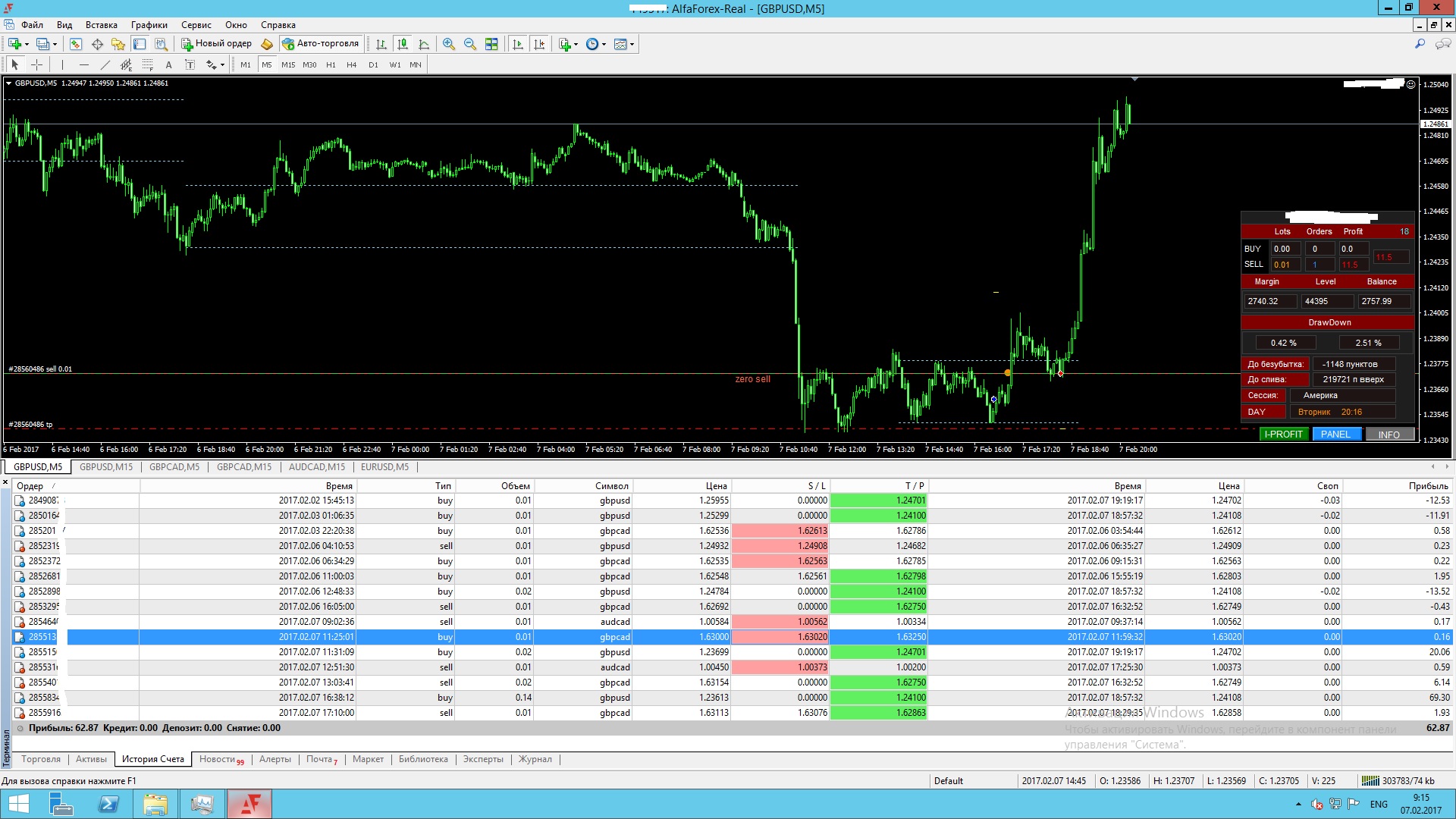This screenshot has height=819, width=1456.
Task: Click the Balance field 2757.99
Action: pyautogui.click(x=1385, y=301)
